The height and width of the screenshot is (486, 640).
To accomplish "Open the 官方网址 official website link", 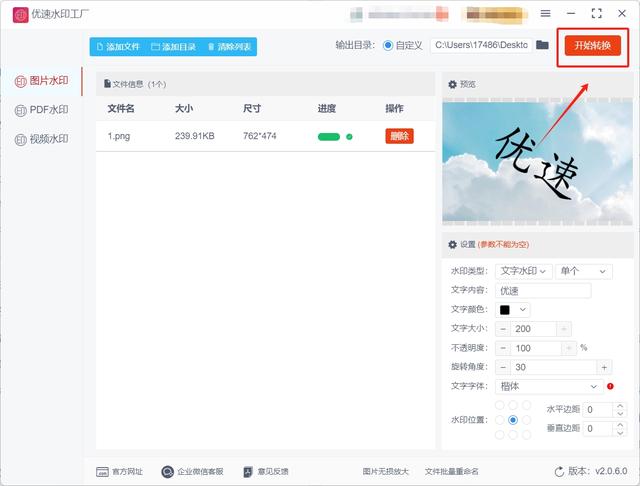I will pos(119,472).
